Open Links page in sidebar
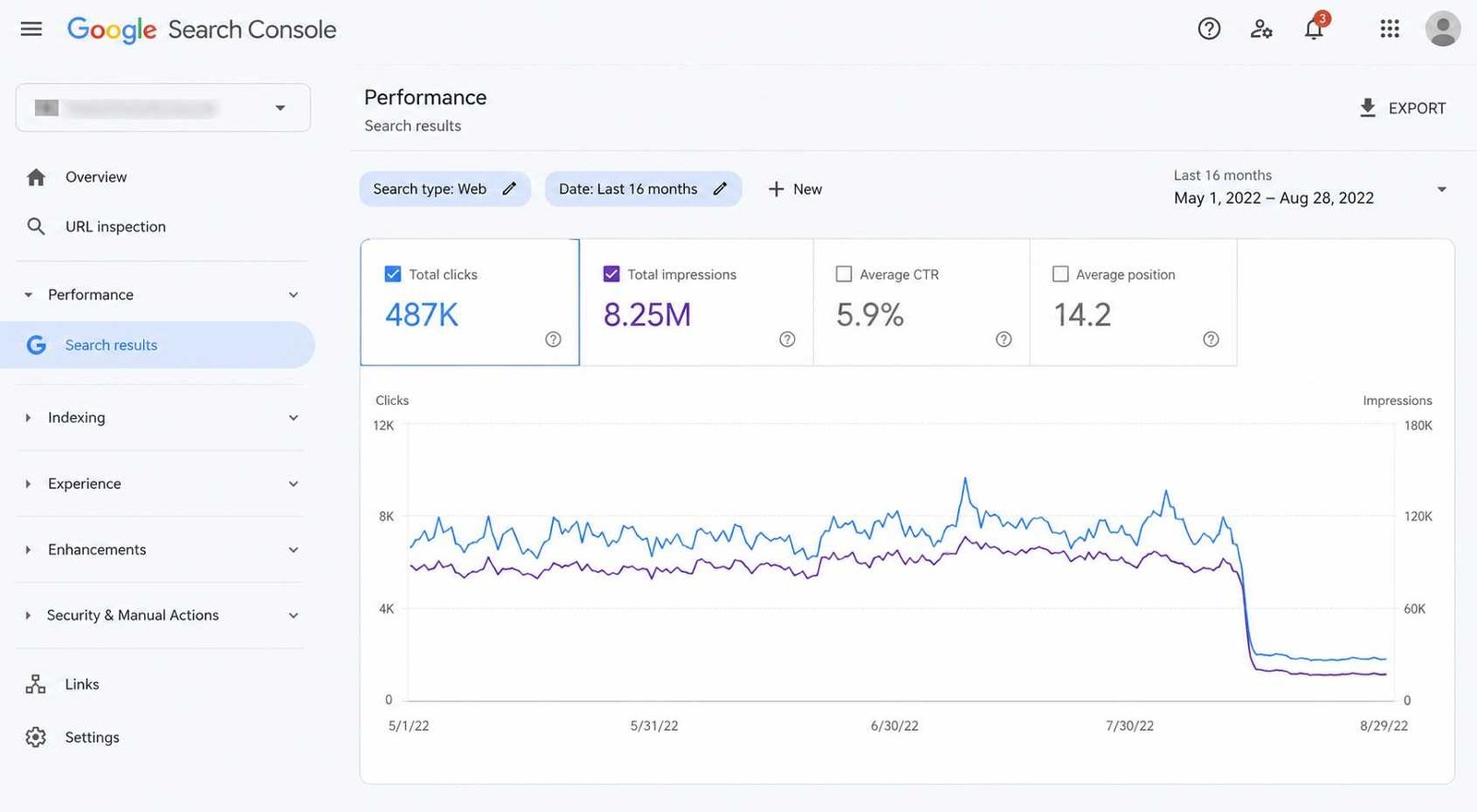Screen dimensions: 1477x812 point(82,685)
